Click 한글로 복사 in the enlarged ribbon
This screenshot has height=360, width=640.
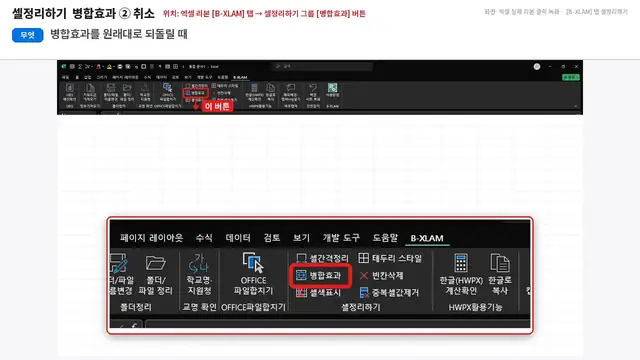click(x=500, y=274)
